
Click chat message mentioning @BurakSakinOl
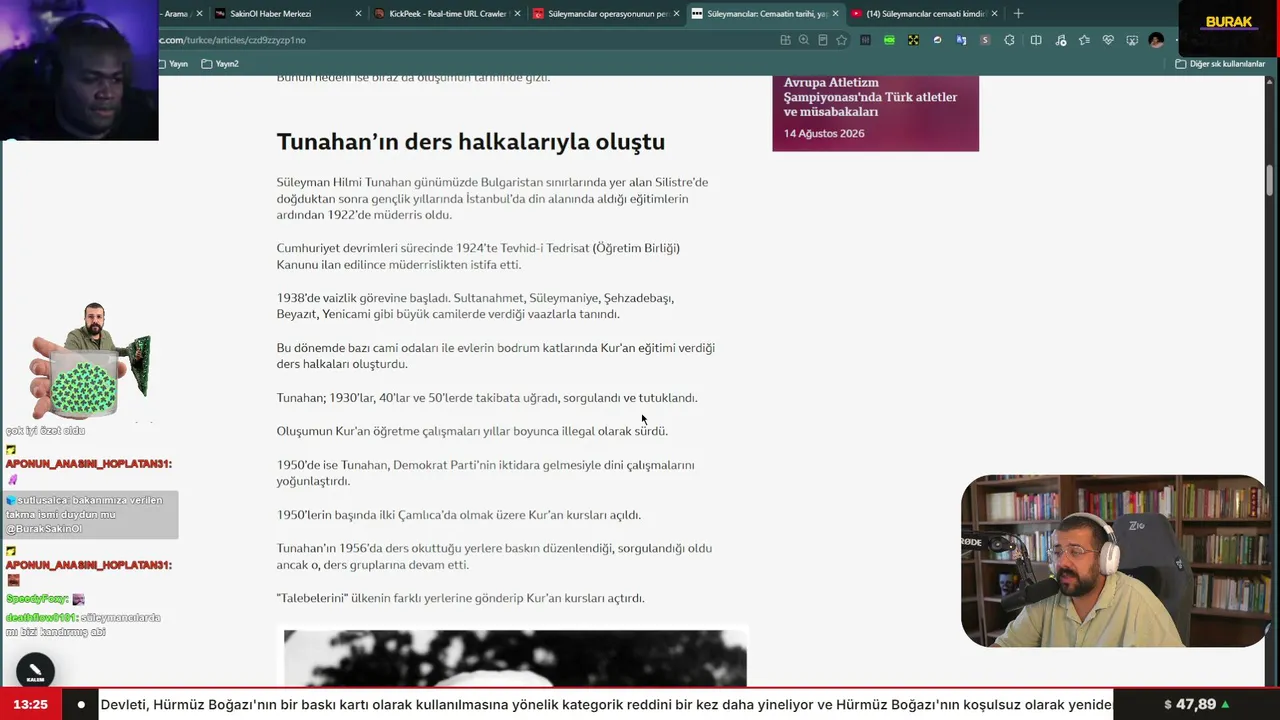(91, 514)
